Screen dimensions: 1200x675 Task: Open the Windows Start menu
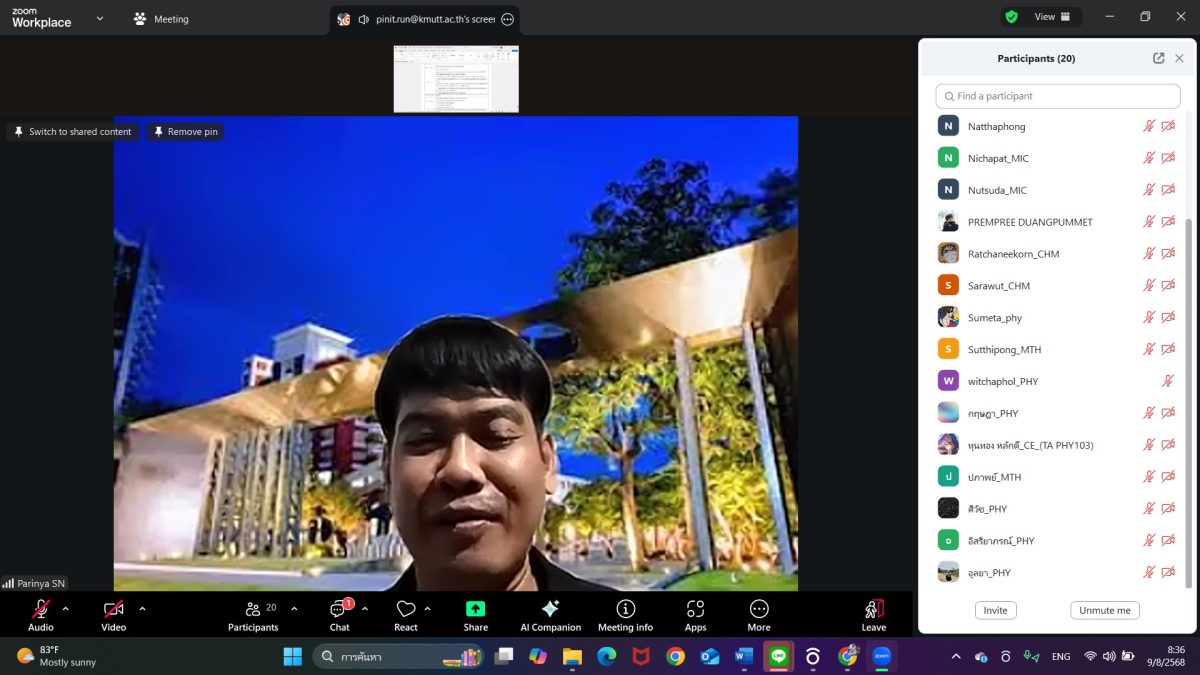[x=292, y=656]
